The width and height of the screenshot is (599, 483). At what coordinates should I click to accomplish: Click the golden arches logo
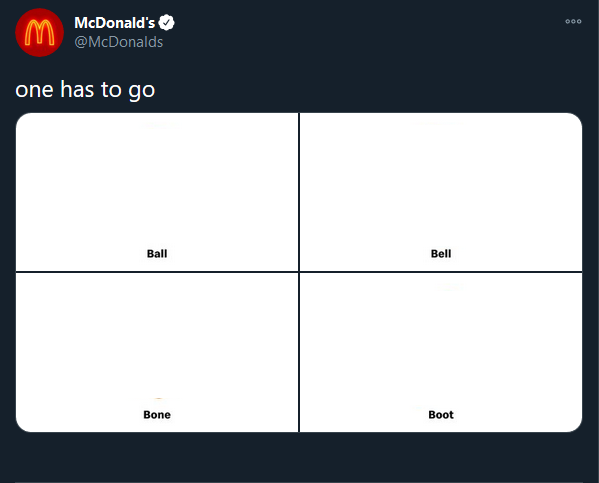tap(39, 32)
